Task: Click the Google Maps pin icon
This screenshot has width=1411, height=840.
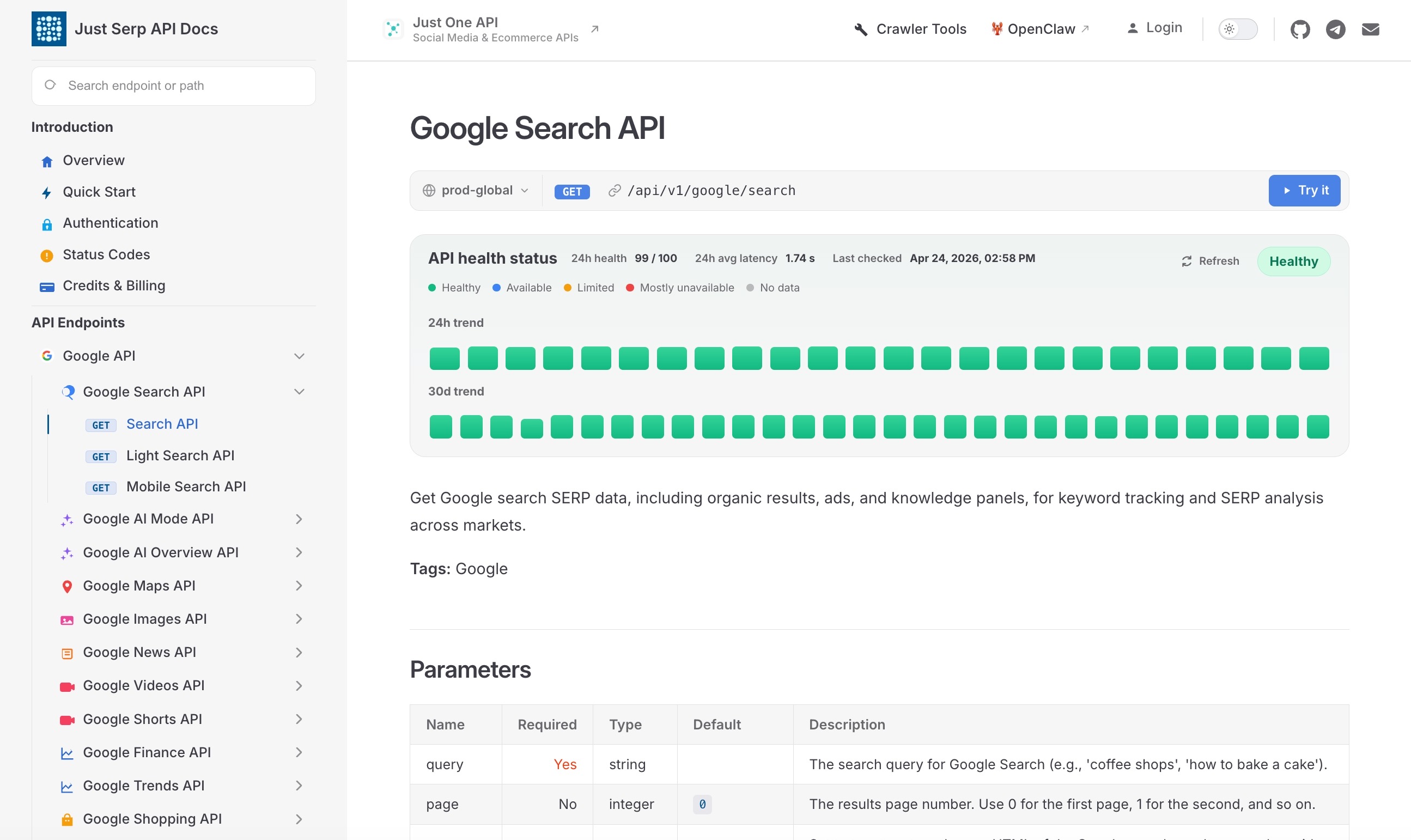Action: point(67,586)
